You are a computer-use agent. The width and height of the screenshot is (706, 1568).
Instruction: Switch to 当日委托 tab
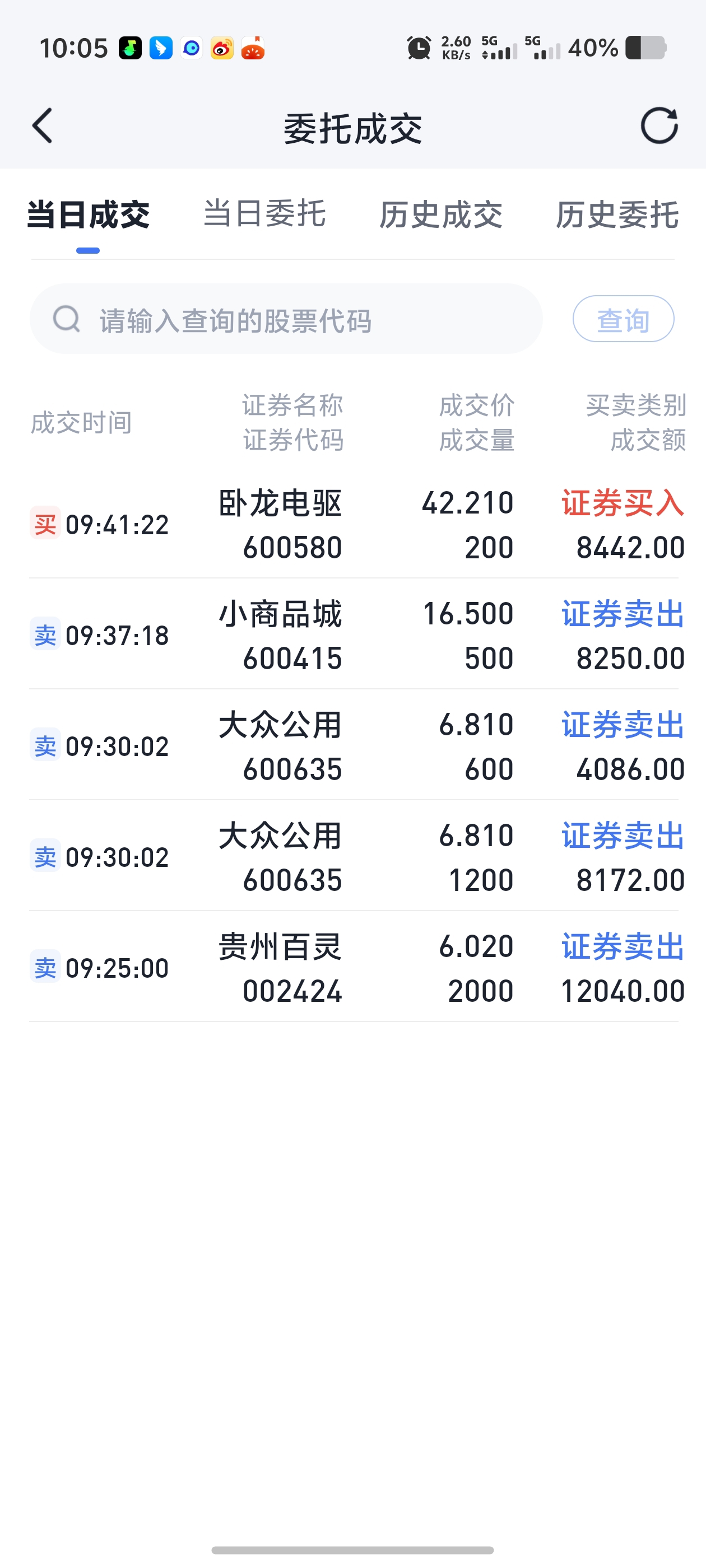pos(264,214)
